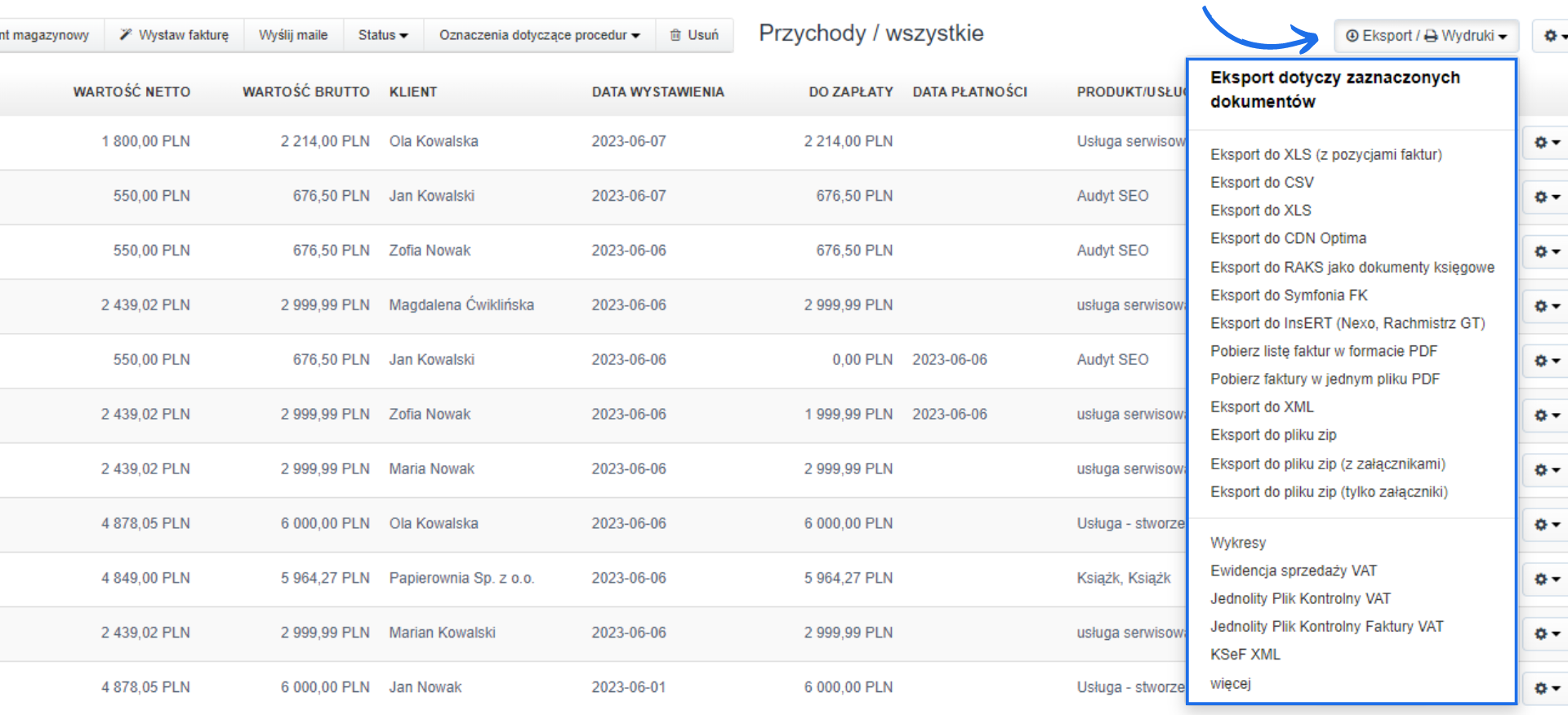Choose Eksport do CSV
Viewport: 1568px width, 715px height.
[1262, 182]
